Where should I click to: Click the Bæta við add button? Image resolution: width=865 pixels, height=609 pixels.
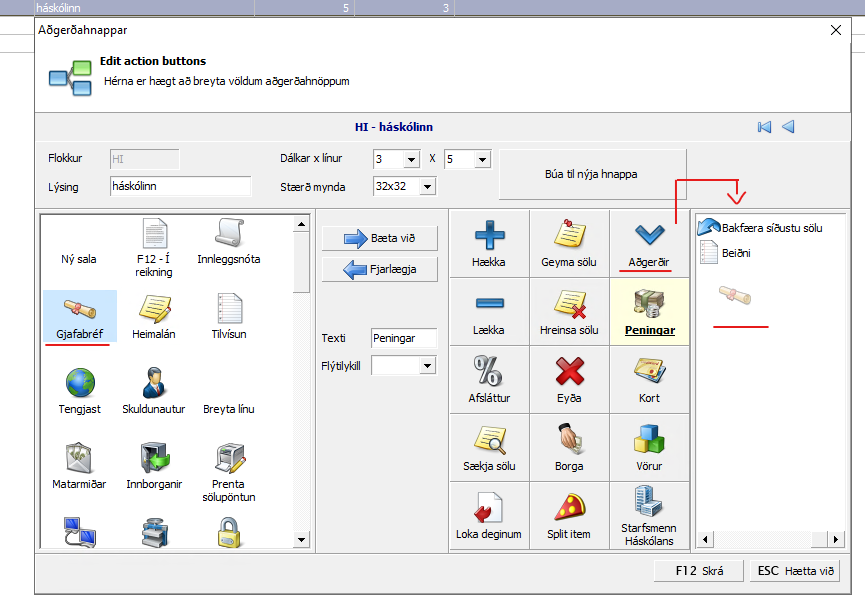pos(379,238)
